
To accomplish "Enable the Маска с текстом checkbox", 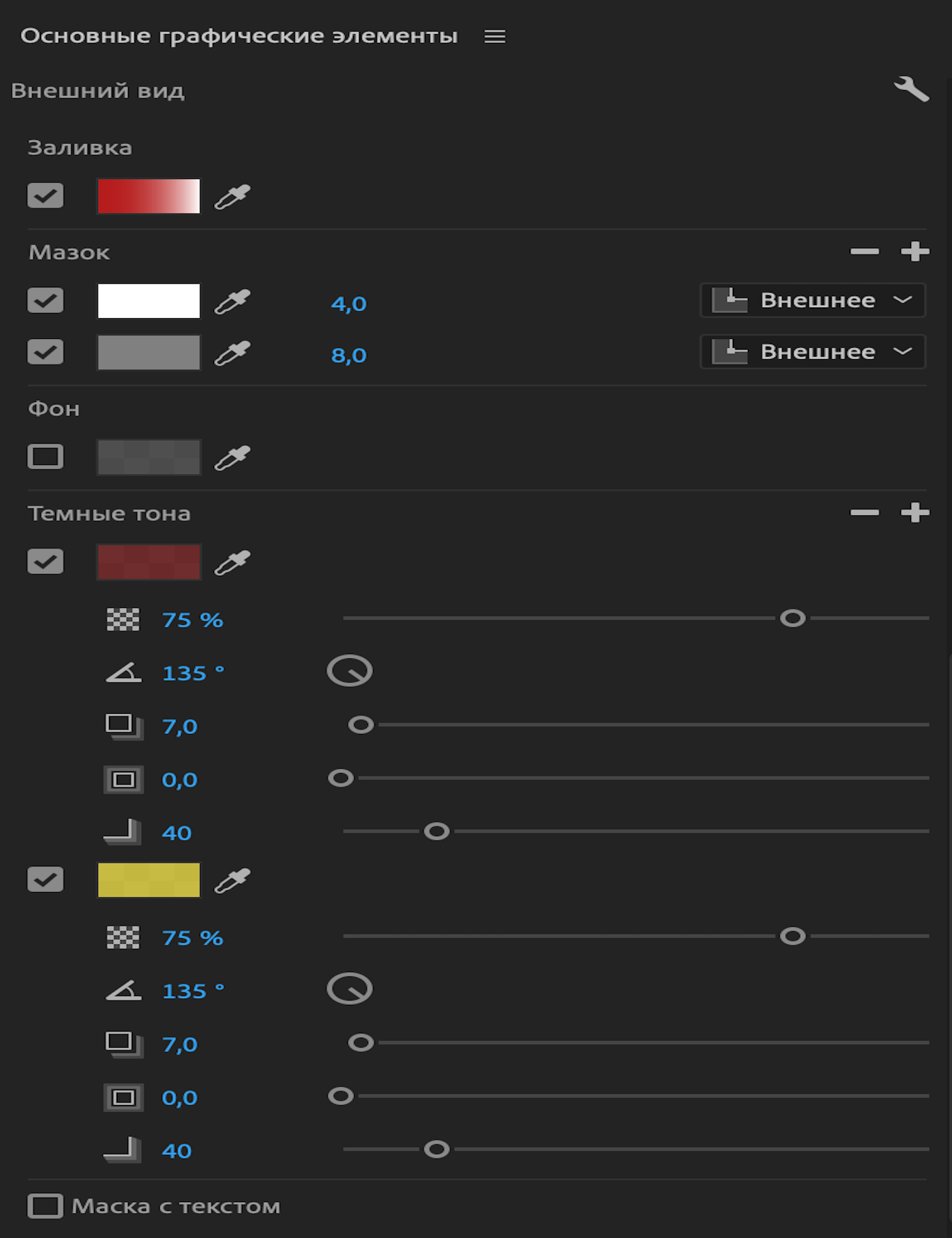I will pos(45,1206).
